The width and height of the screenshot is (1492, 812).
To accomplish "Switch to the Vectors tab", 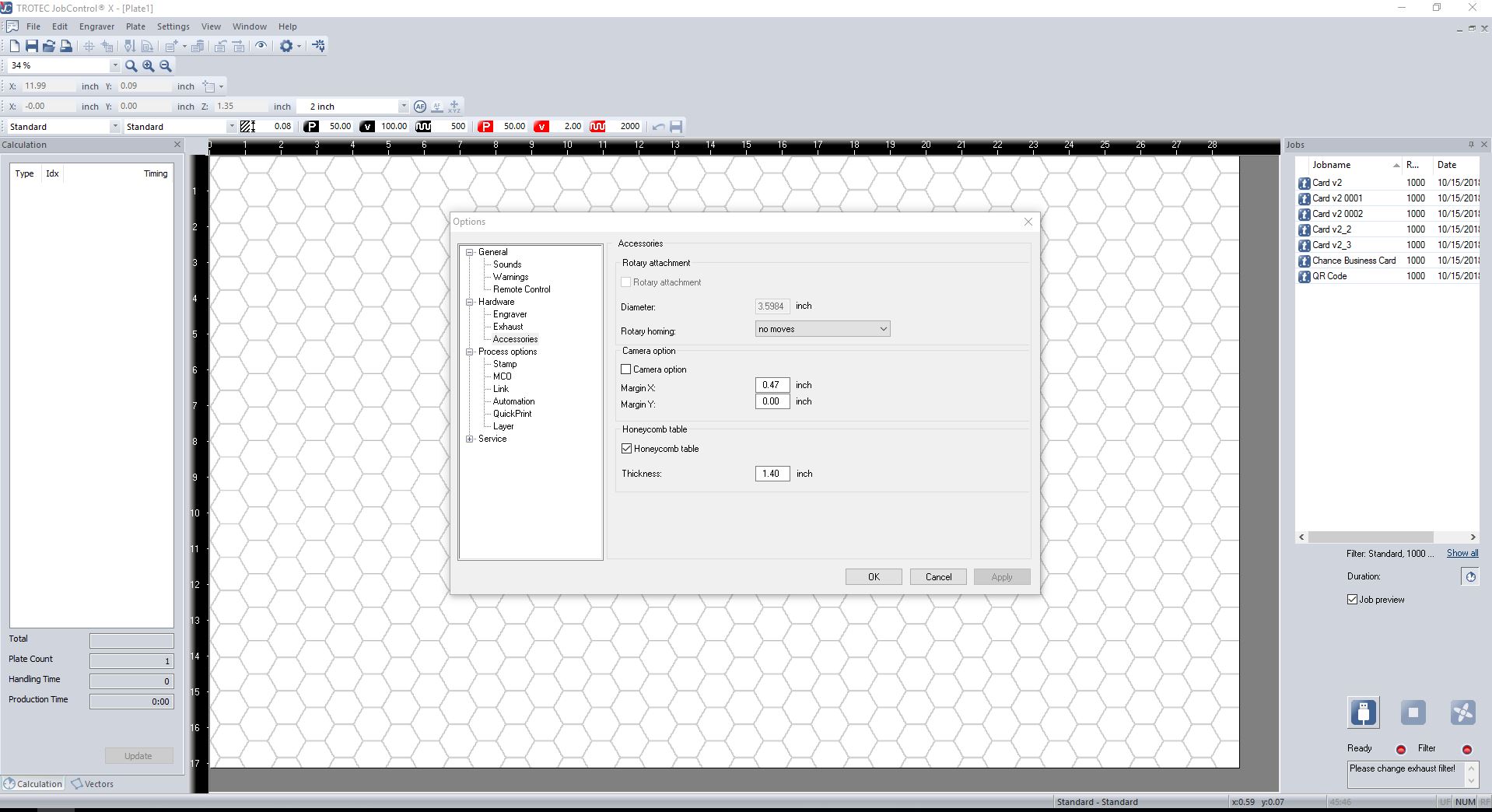I will point(93,784).
